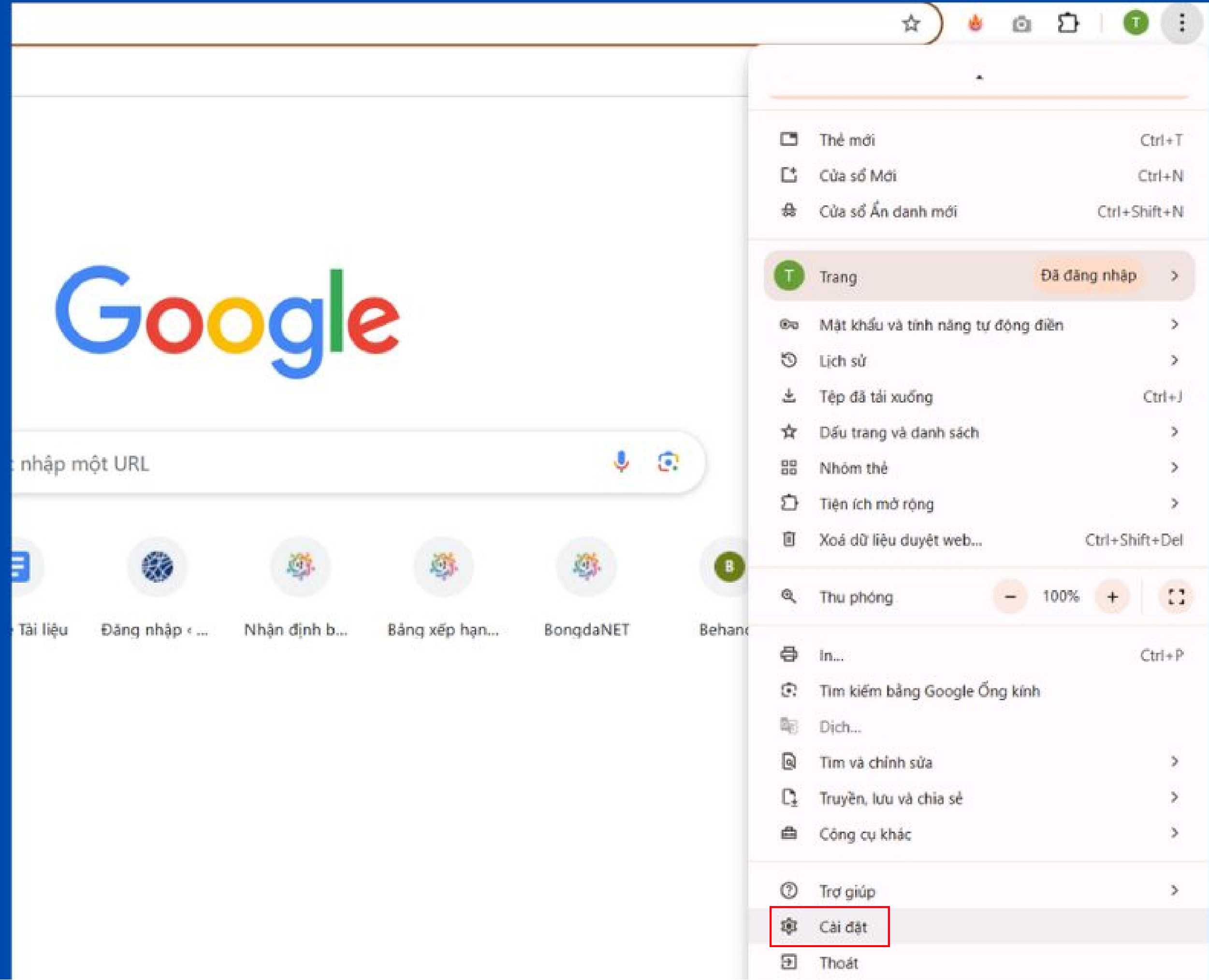
Task: Open the Extensions puzzle icon in toolbar
Action: 1068,24
